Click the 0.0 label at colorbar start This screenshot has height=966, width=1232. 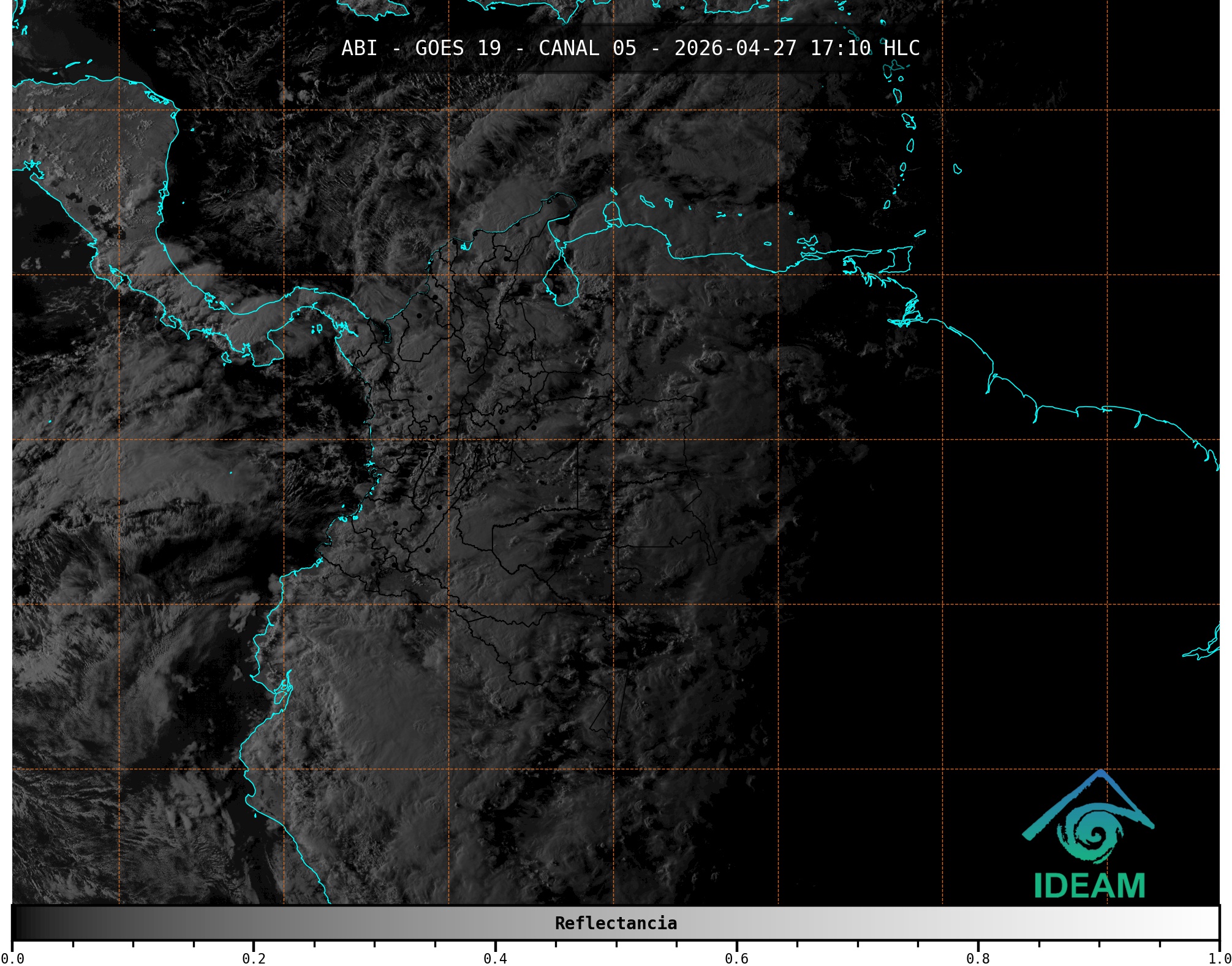(x=12, y=959)
